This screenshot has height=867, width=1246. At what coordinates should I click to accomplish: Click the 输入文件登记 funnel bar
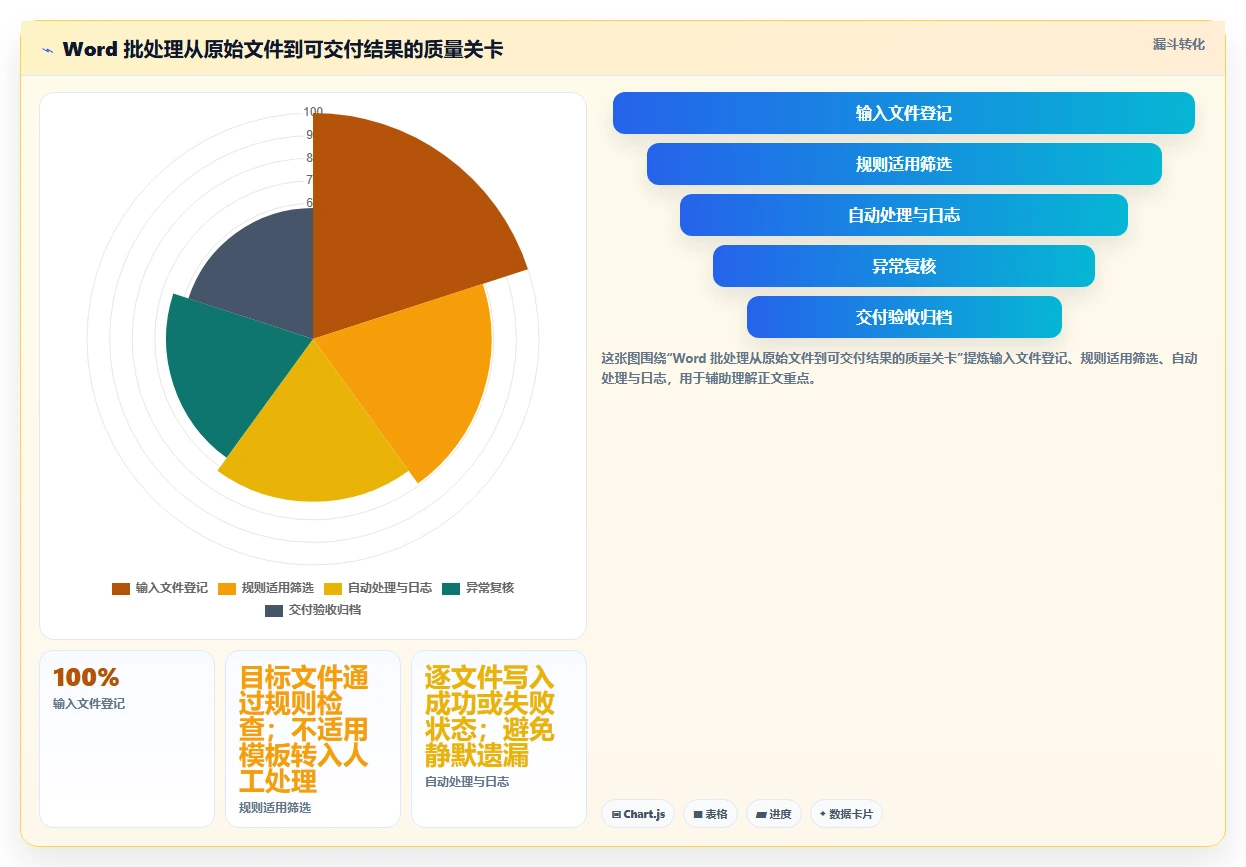tap(904, 113)
